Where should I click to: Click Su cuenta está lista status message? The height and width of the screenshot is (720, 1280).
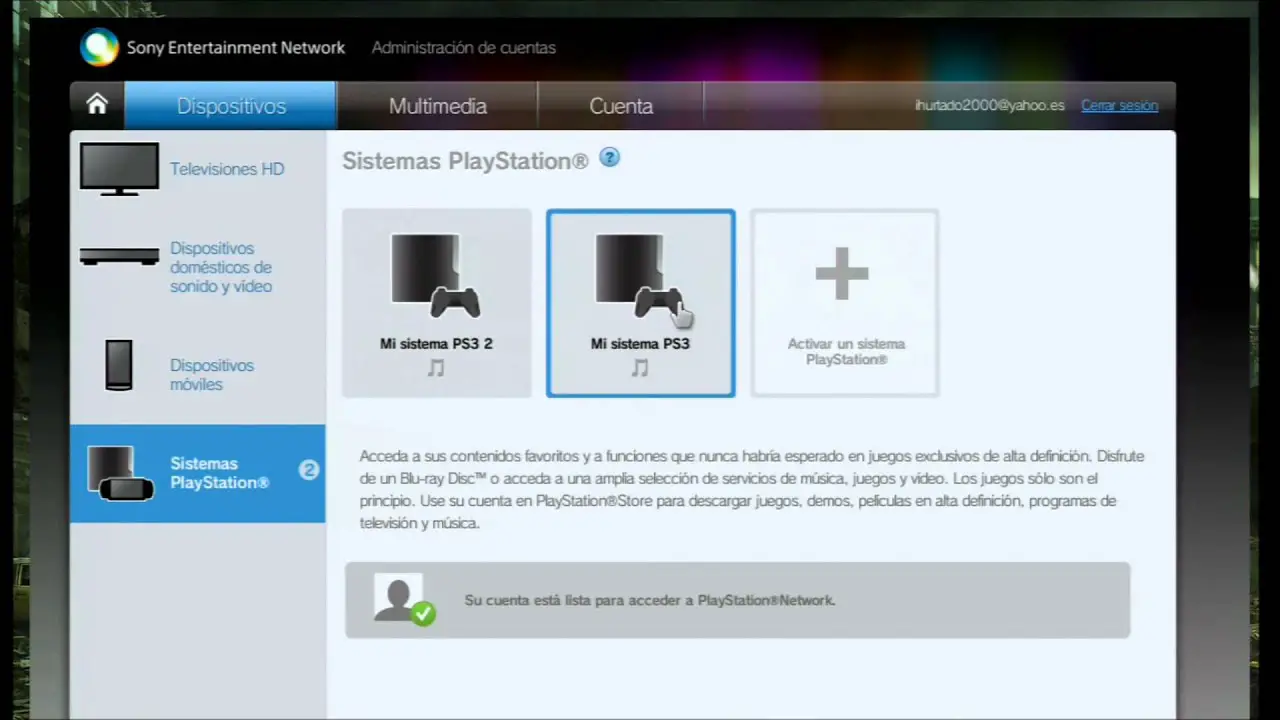(649, 600)
